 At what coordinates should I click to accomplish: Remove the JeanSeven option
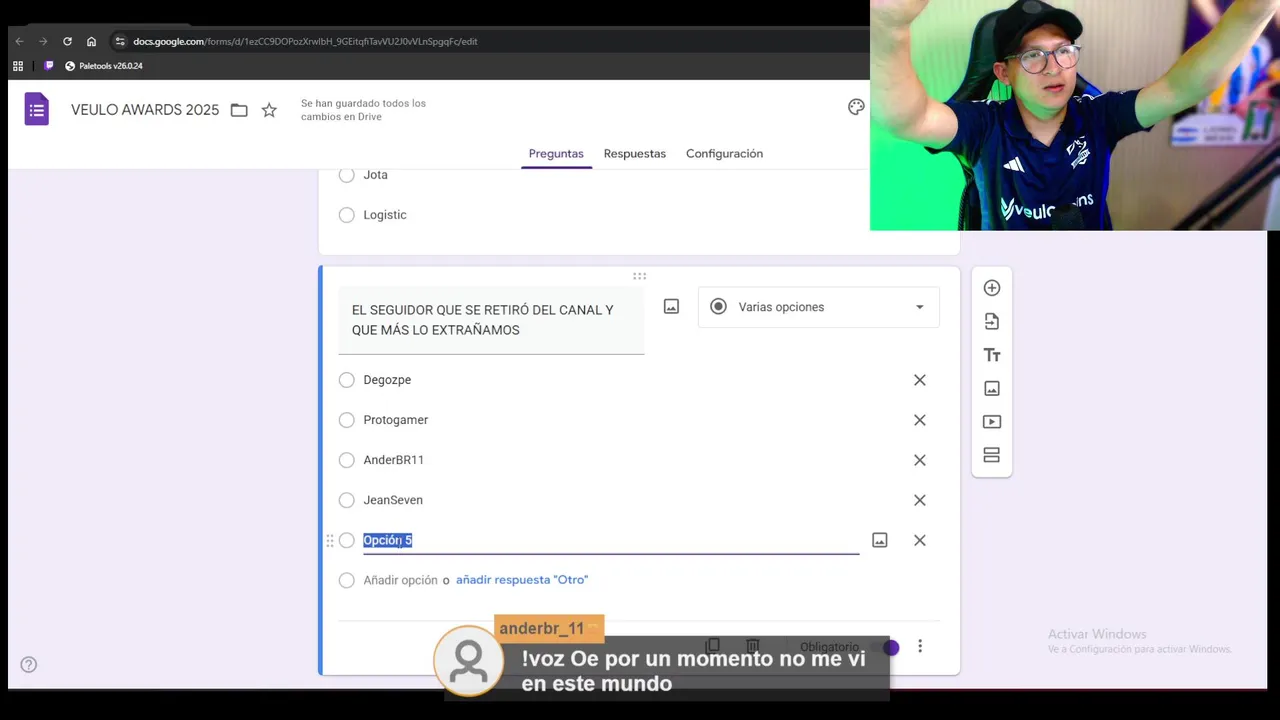click(920, 500)
